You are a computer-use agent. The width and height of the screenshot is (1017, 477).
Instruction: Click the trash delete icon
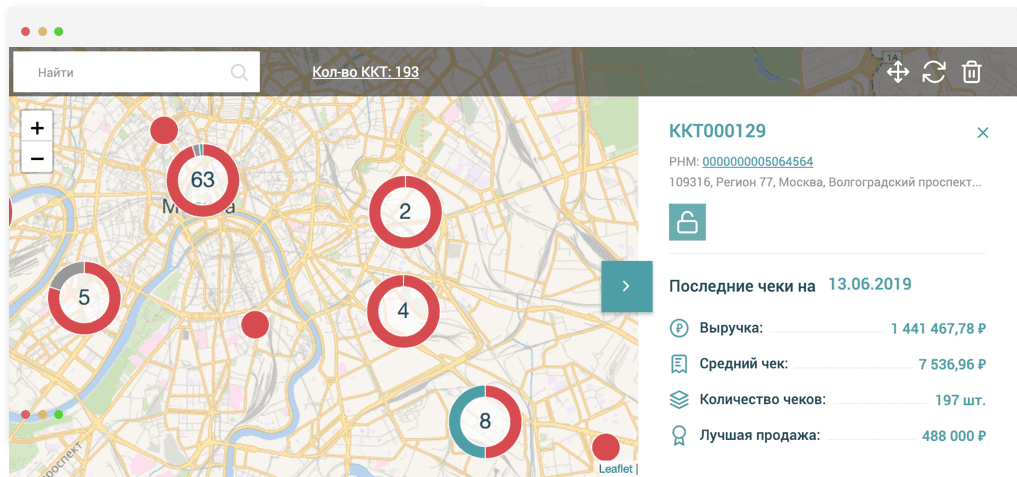click(x=971, y=72)
